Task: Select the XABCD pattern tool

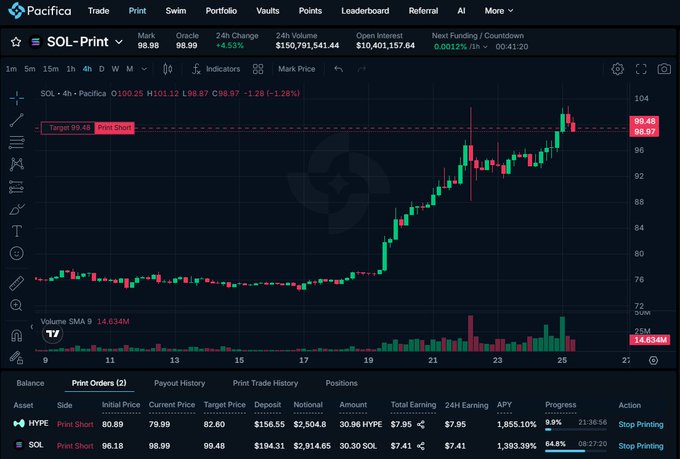Action: click(x=16, y=164)
